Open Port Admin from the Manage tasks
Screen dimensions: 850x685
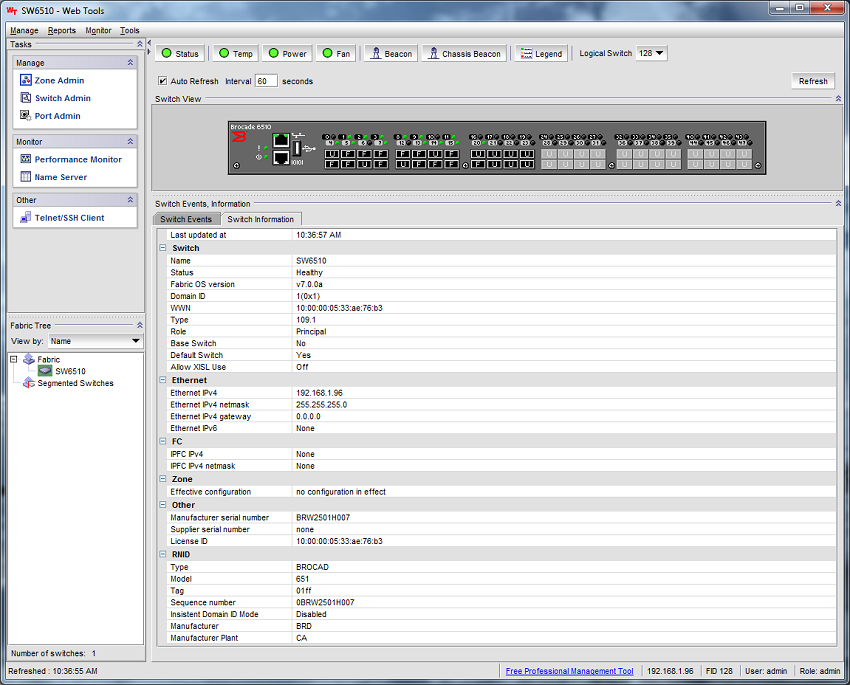[x=50, y=116]
